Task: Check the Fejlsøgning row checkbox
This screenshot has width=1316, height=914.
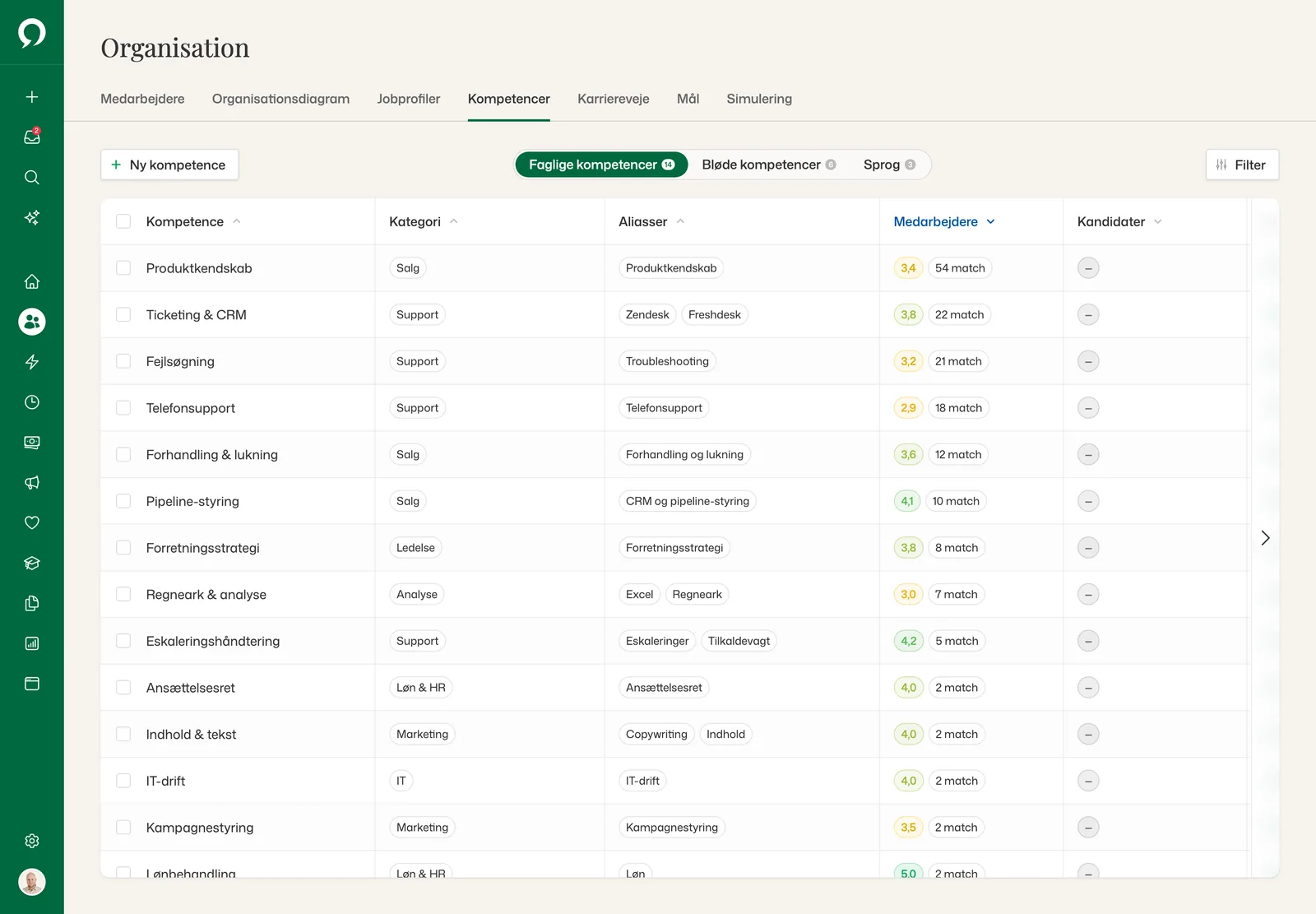Action: tap(123, 361)
